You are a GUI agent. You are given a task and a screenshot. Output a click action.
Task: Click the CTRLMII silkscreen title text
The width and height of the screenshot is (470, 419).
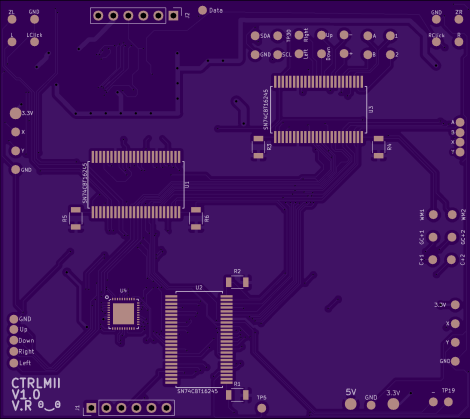pos(36,383)
